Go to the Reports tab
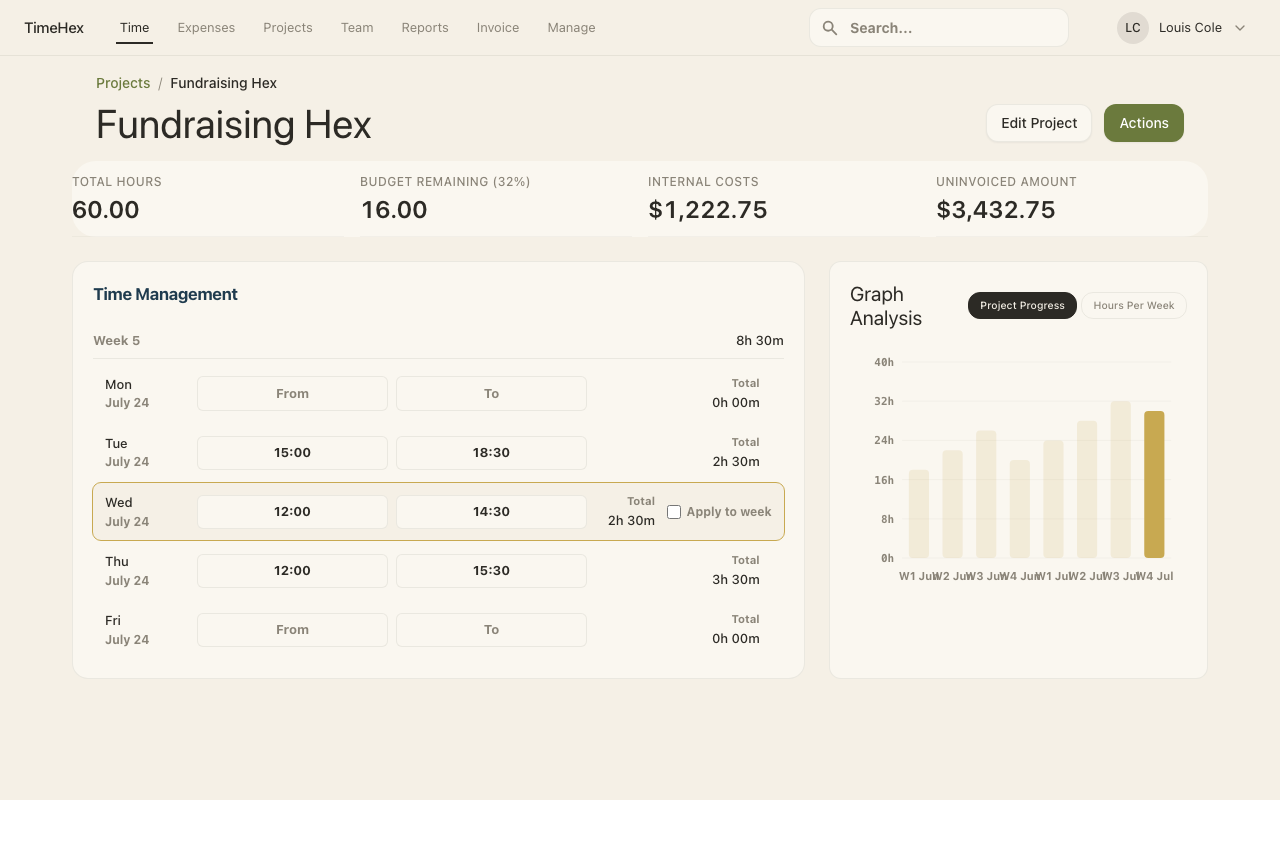Screen dimensions: 1280x841 [425, 28]
